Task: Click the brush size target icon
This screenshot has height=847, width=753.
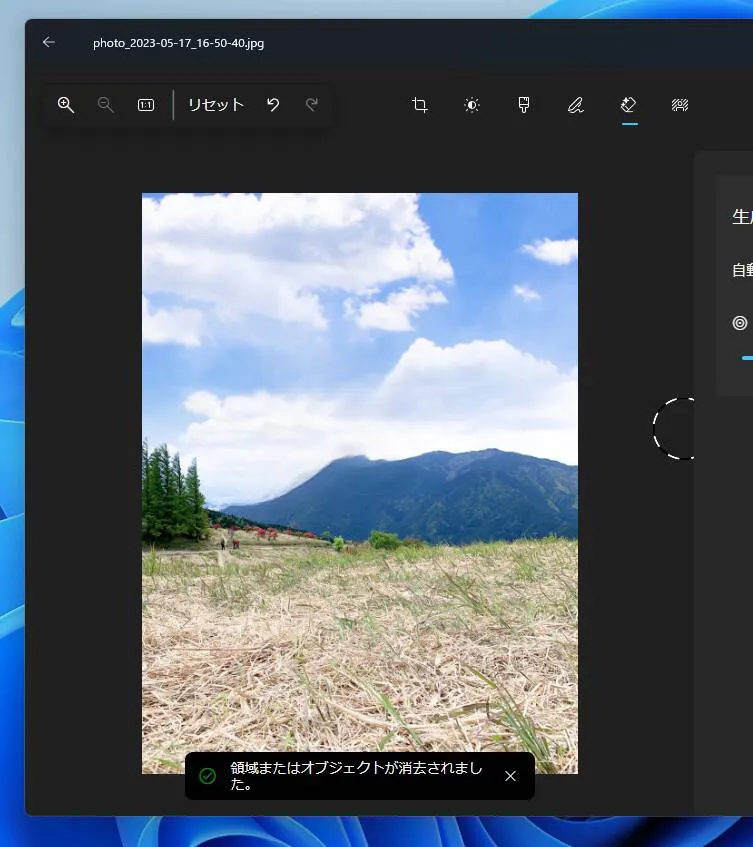Action: [x=739, y=323]
